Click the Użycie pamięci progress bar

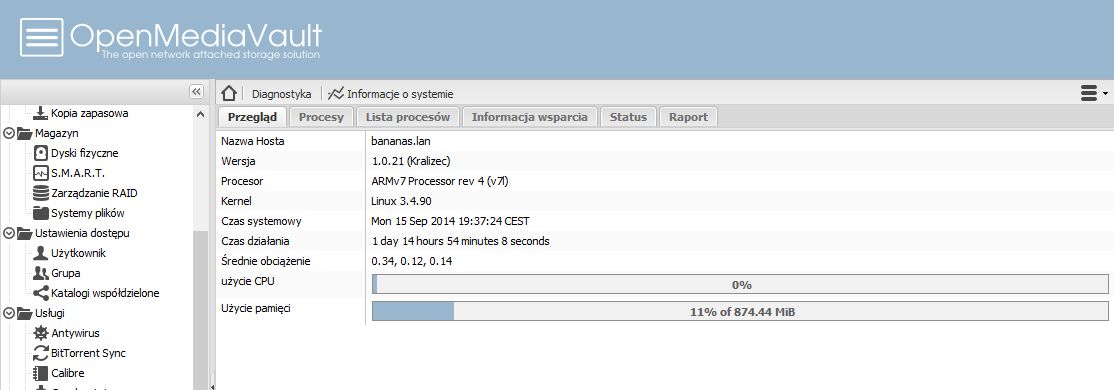pyautogui.click(x=740, y=311)
